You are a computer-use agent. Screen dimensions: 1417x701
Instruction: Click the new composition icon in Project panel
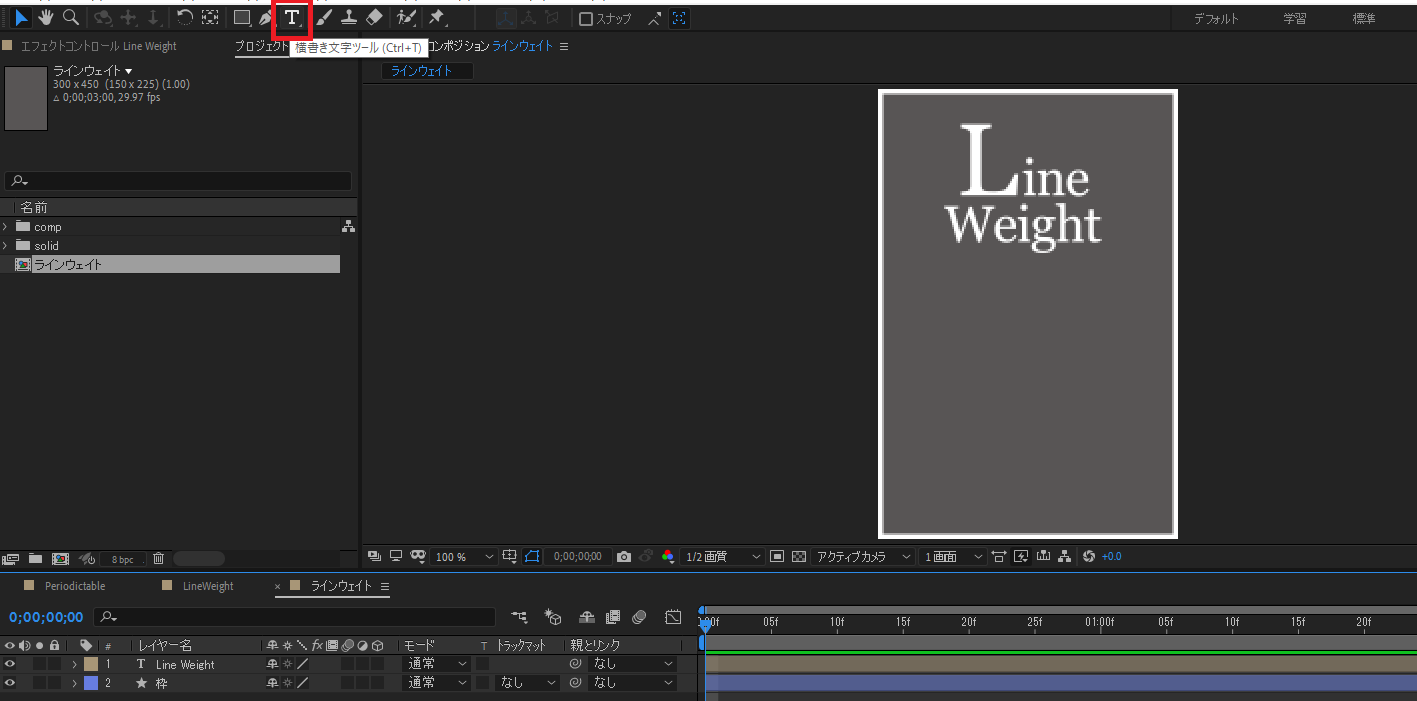pyautogui.click(x=60, y=558)
